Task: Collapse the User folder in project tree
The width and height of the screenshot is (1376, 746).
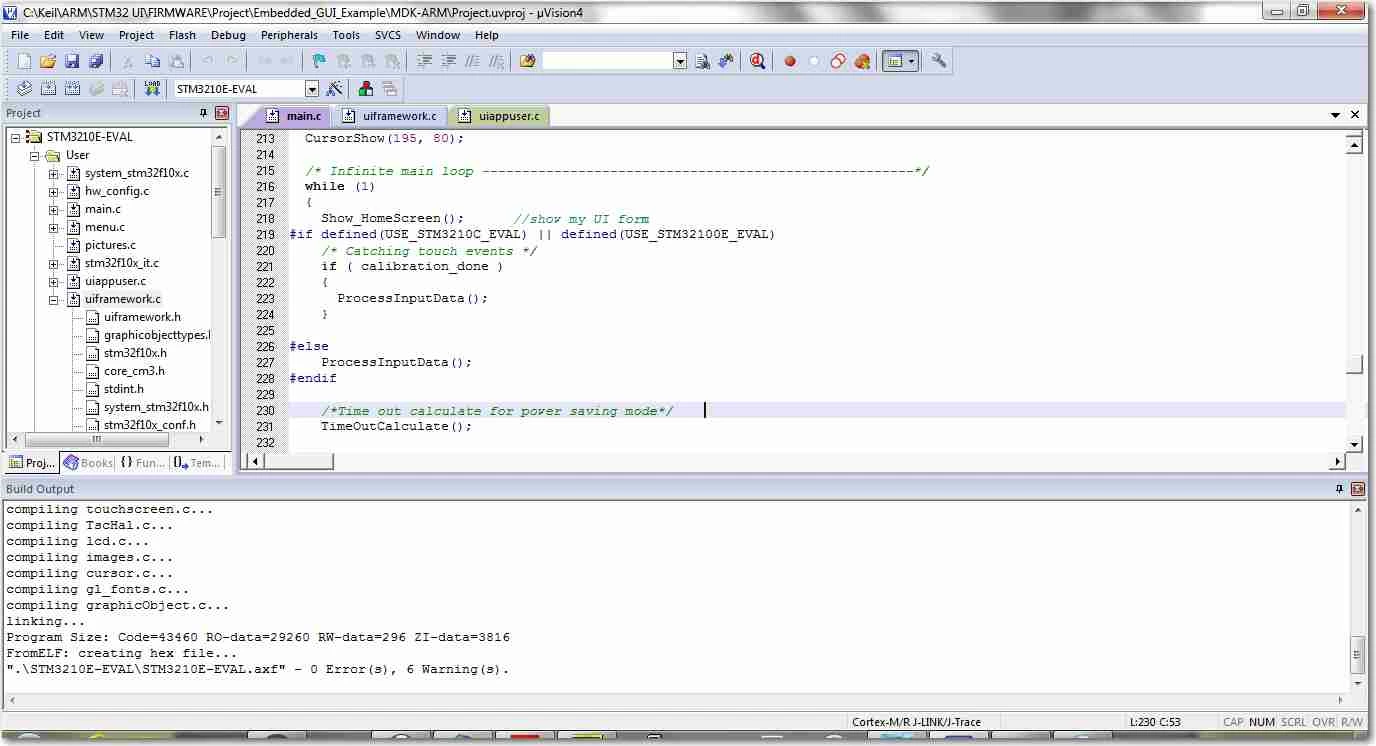Action: point(35,155)
